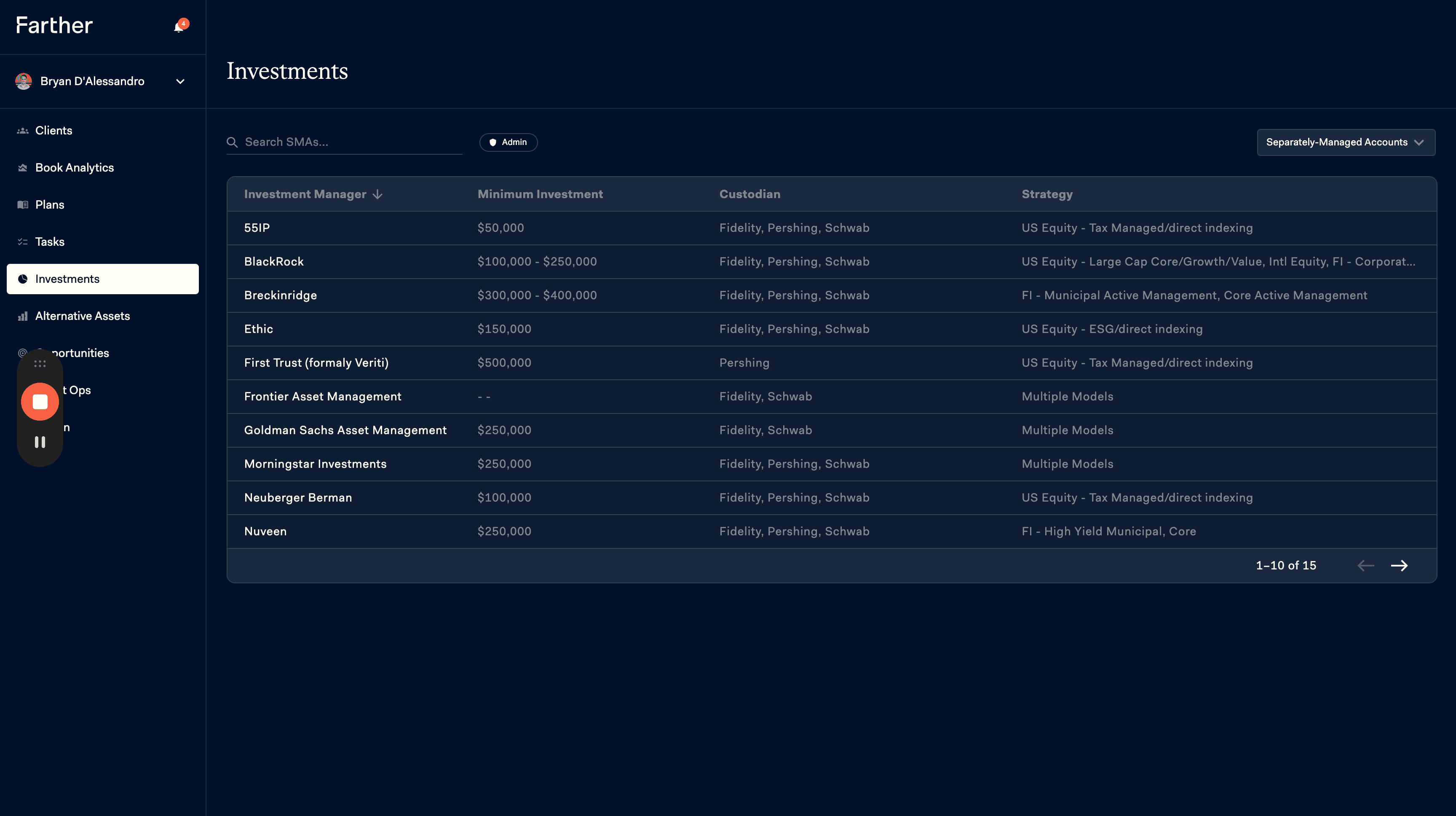Open Tasks in the sidebar
The width and height of the screenshot is (1456, 816).
pyautogui.click(x=103, y=242)
